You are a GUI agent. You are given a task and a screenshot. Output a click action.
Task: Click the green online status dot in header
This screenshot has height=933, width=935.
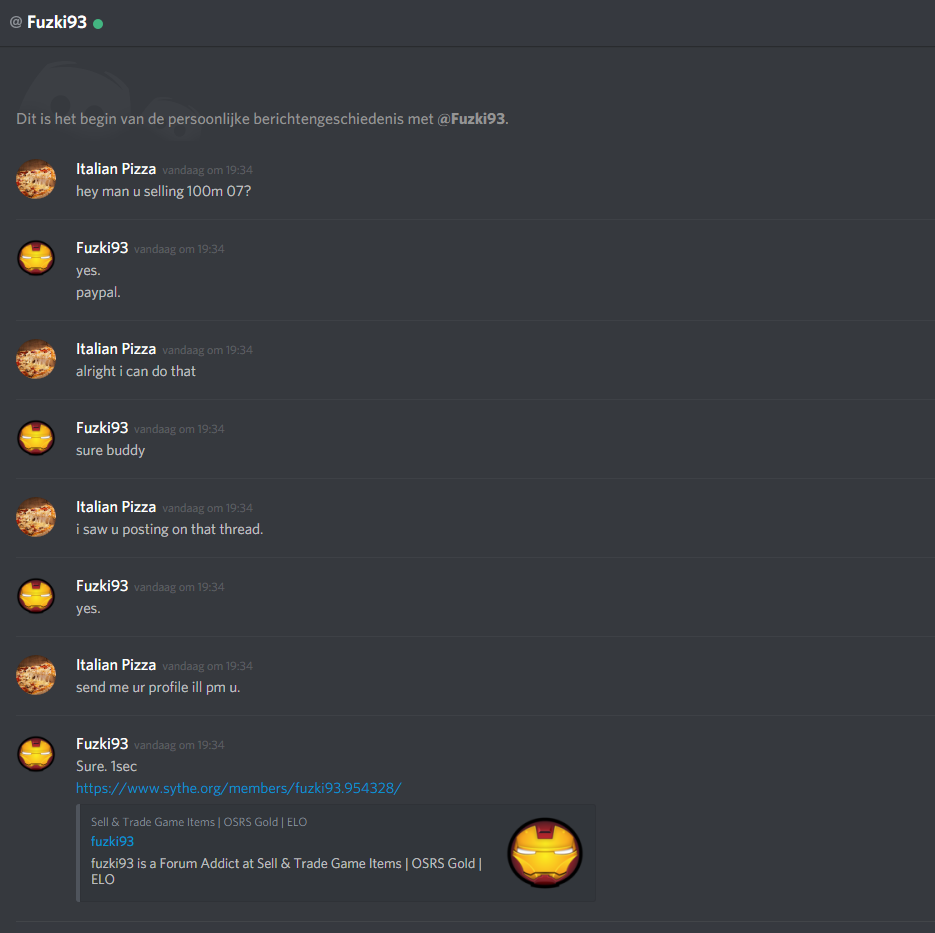(x=98, y=24)
